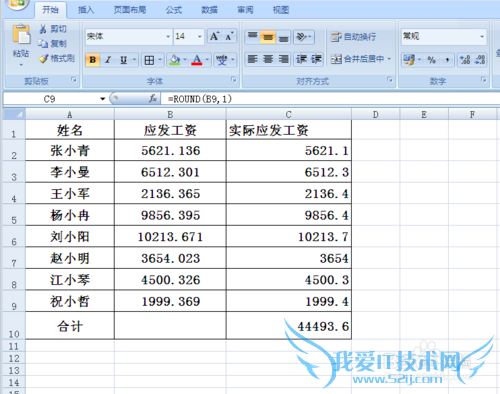Set top vertical alignment
Viewport: 500px width, 394px height.
pyautogui.click(x=252, y=37)
